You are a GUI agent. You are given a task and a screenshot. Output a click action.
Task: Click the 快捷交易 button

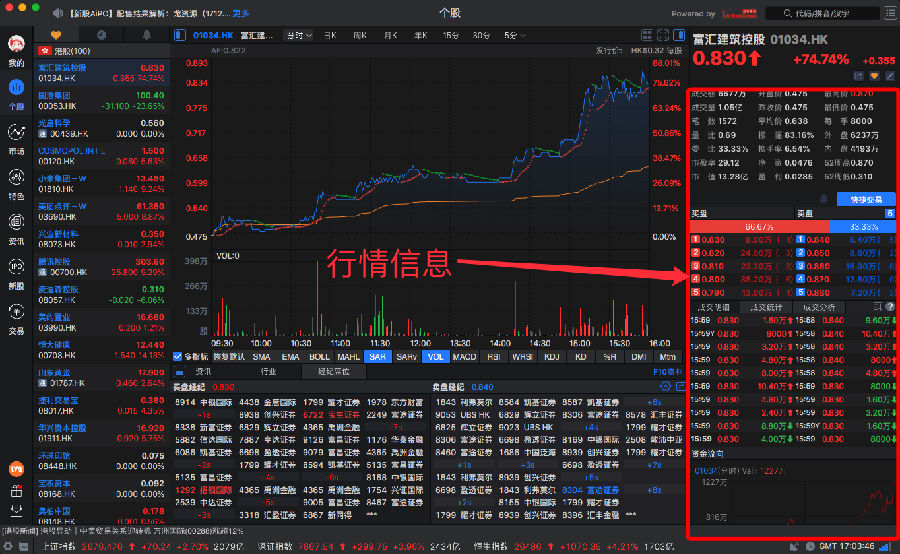pyautogui.click(x=866, y=199)
